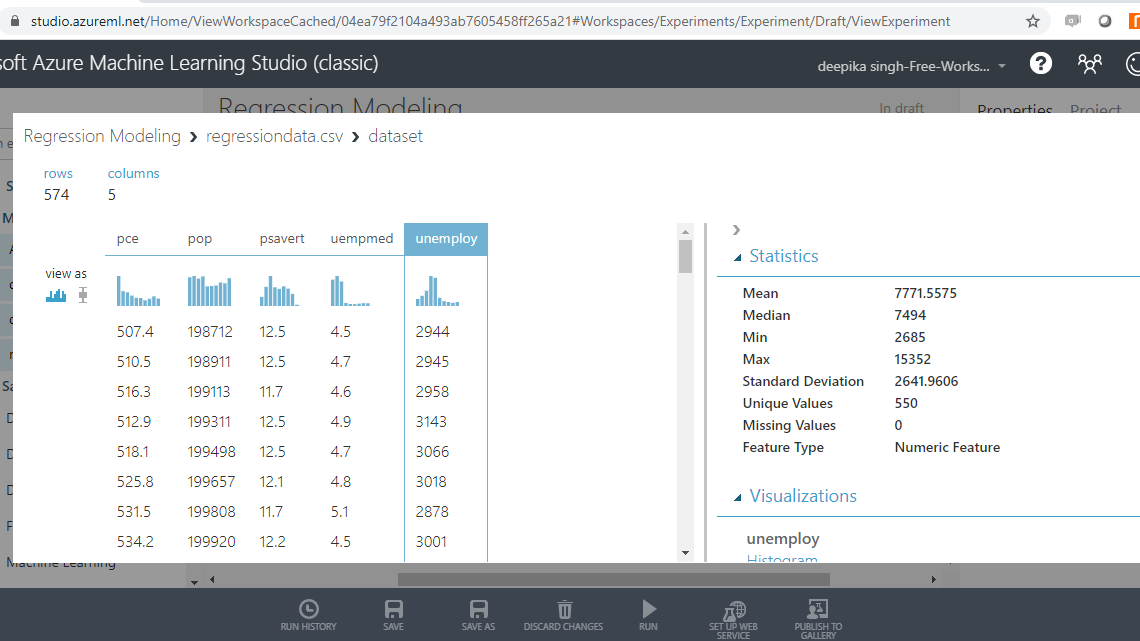Image resolution: width=1140 pixels, height=641 pixels.
Task: Open the help question mark icon
Action: tap(1040, 64)
